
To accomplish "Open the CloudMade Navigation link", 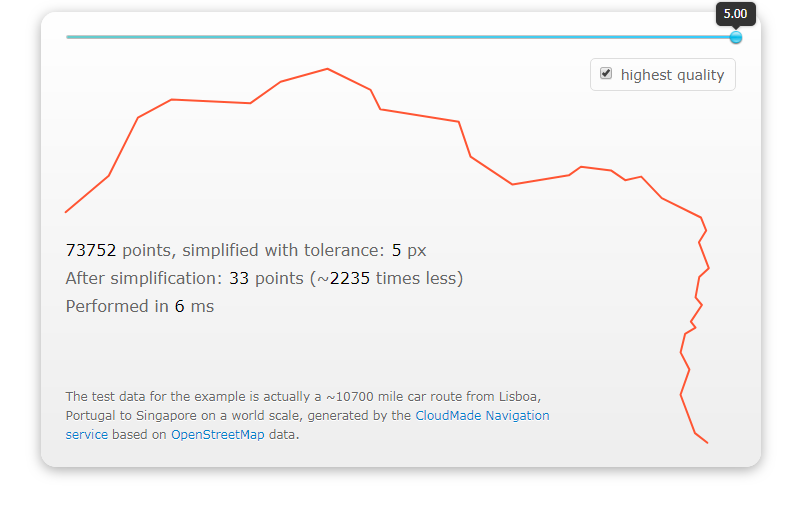I will coord(482,416).
